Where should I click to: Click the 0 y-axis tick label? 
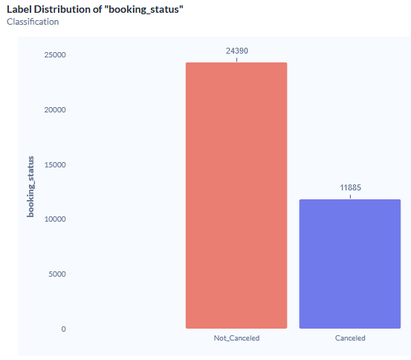63,329
